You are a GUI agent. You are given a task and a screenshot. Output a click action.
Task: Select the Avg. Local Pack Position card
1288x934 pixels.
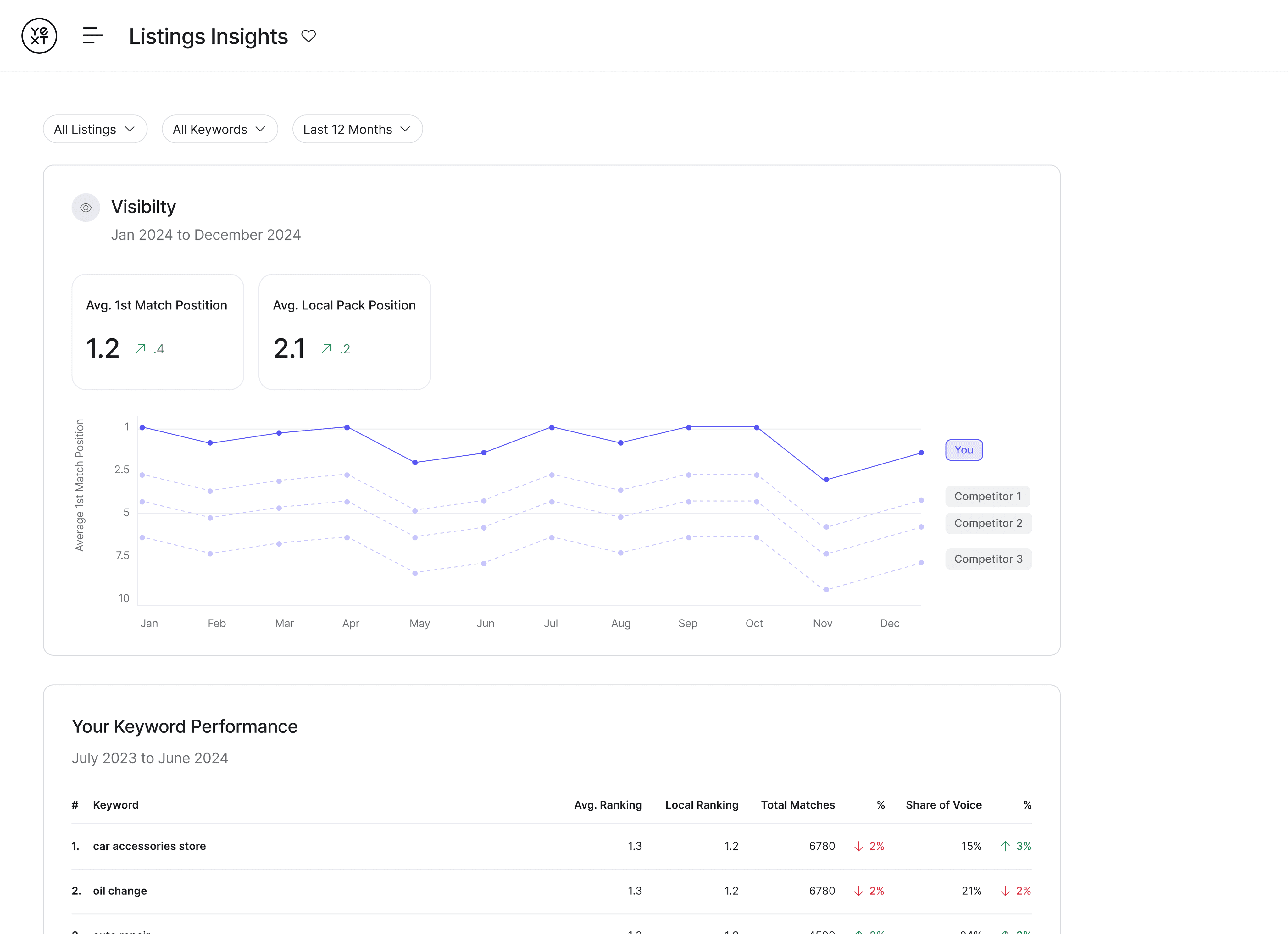pyautogui.click(x=344, y=331)
